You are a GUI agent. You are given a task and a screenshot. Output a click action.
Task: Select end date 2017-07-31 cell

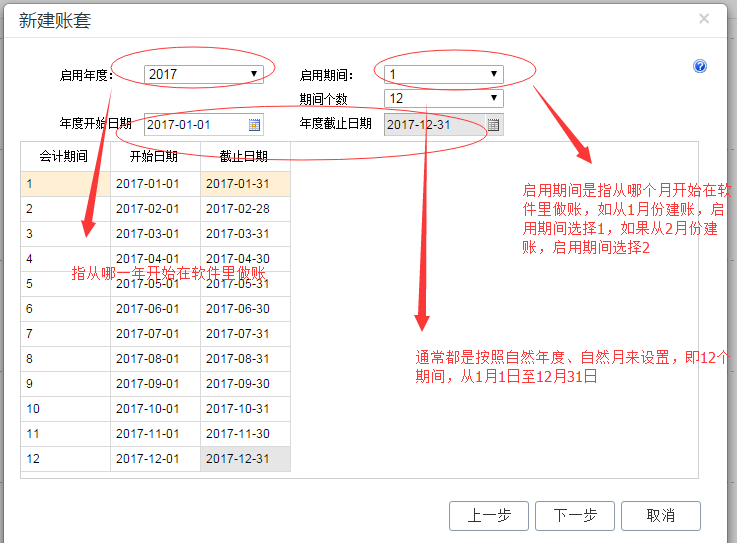tap(245, 334)
